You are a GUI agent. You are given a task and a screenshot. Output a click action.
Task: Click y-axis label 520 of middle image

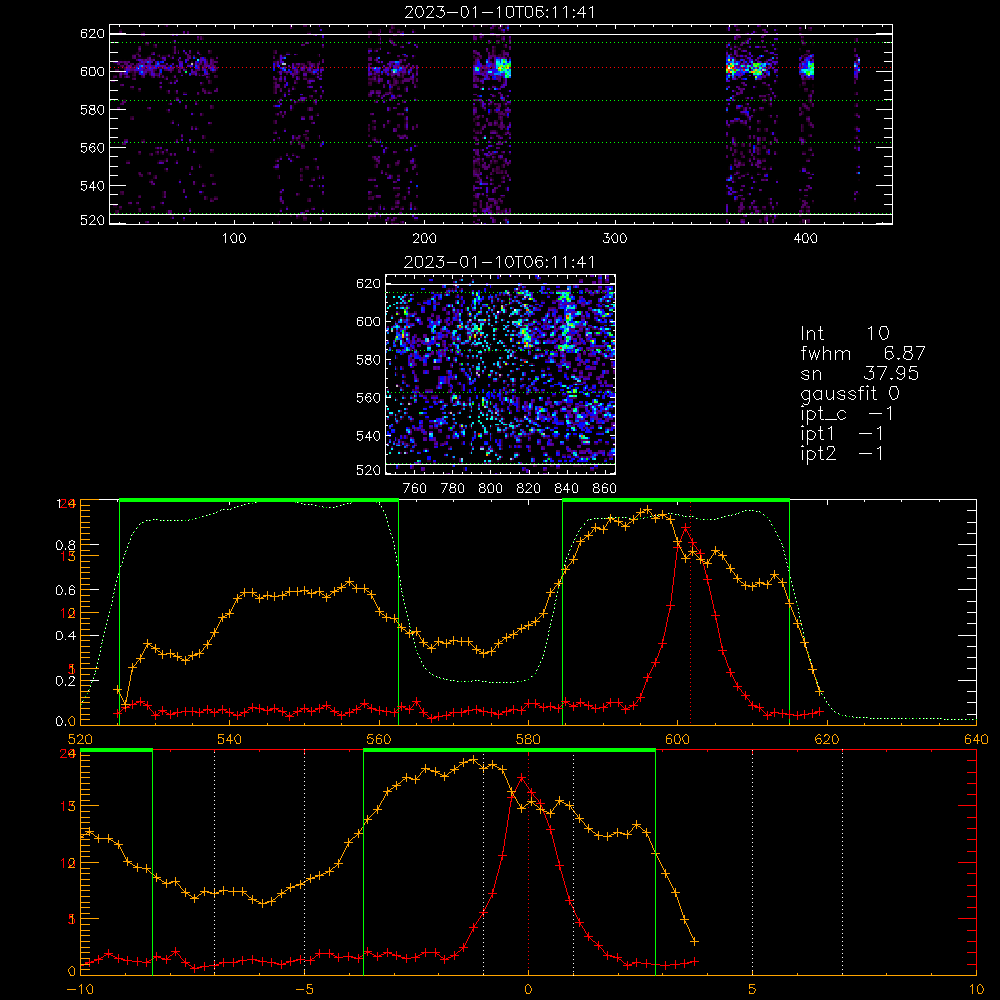369,470
